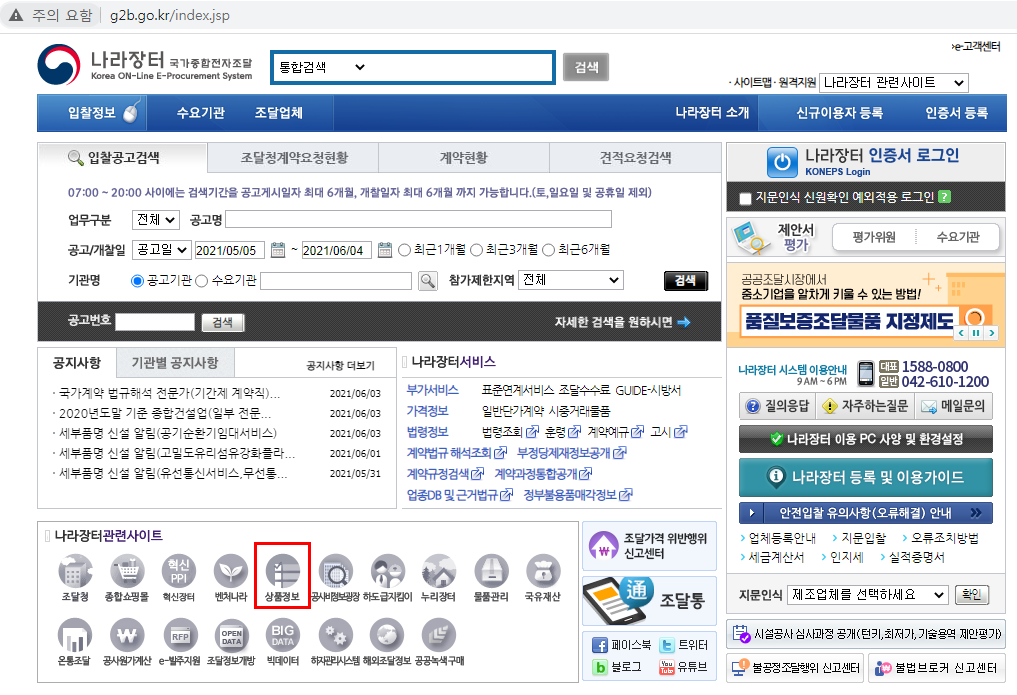Click the 검색 button beside 통합검색
The image size is (1017, 695).
click(586, 67)
